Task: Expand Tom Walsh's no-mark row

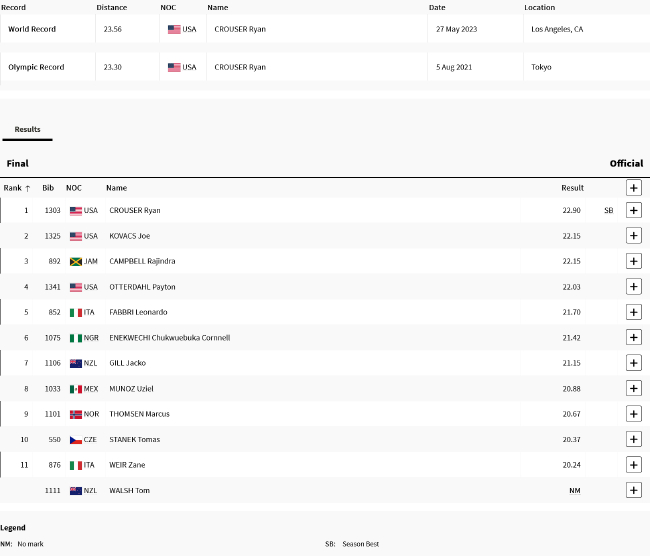Action: click(x=633, y=490)
